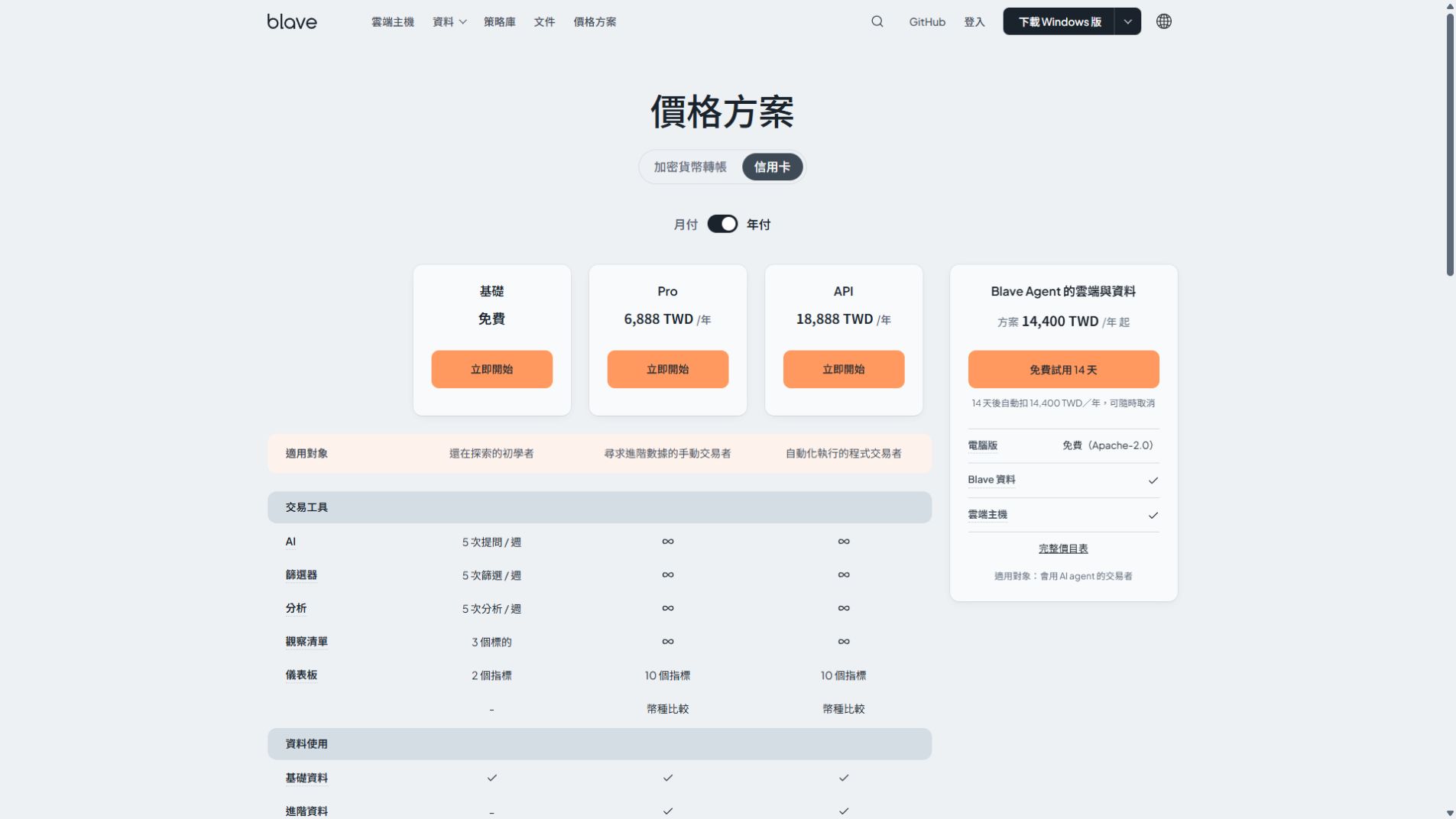Click checkmark in 雲端主機 sidebar row
Screen dimensions: 1456x819
point(1153,515)
